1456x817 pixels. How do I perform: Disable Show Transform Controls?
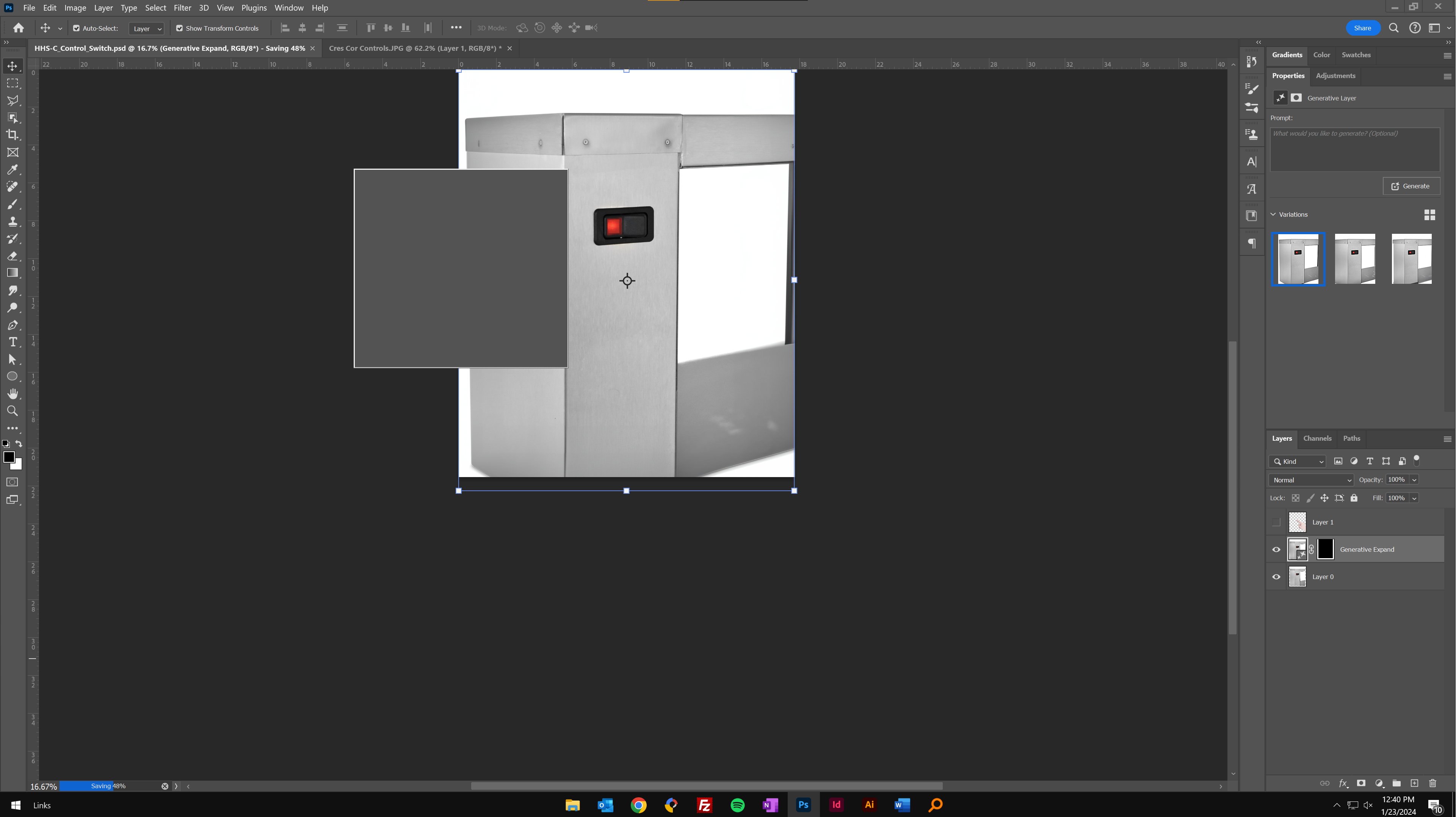click(179, 28)
